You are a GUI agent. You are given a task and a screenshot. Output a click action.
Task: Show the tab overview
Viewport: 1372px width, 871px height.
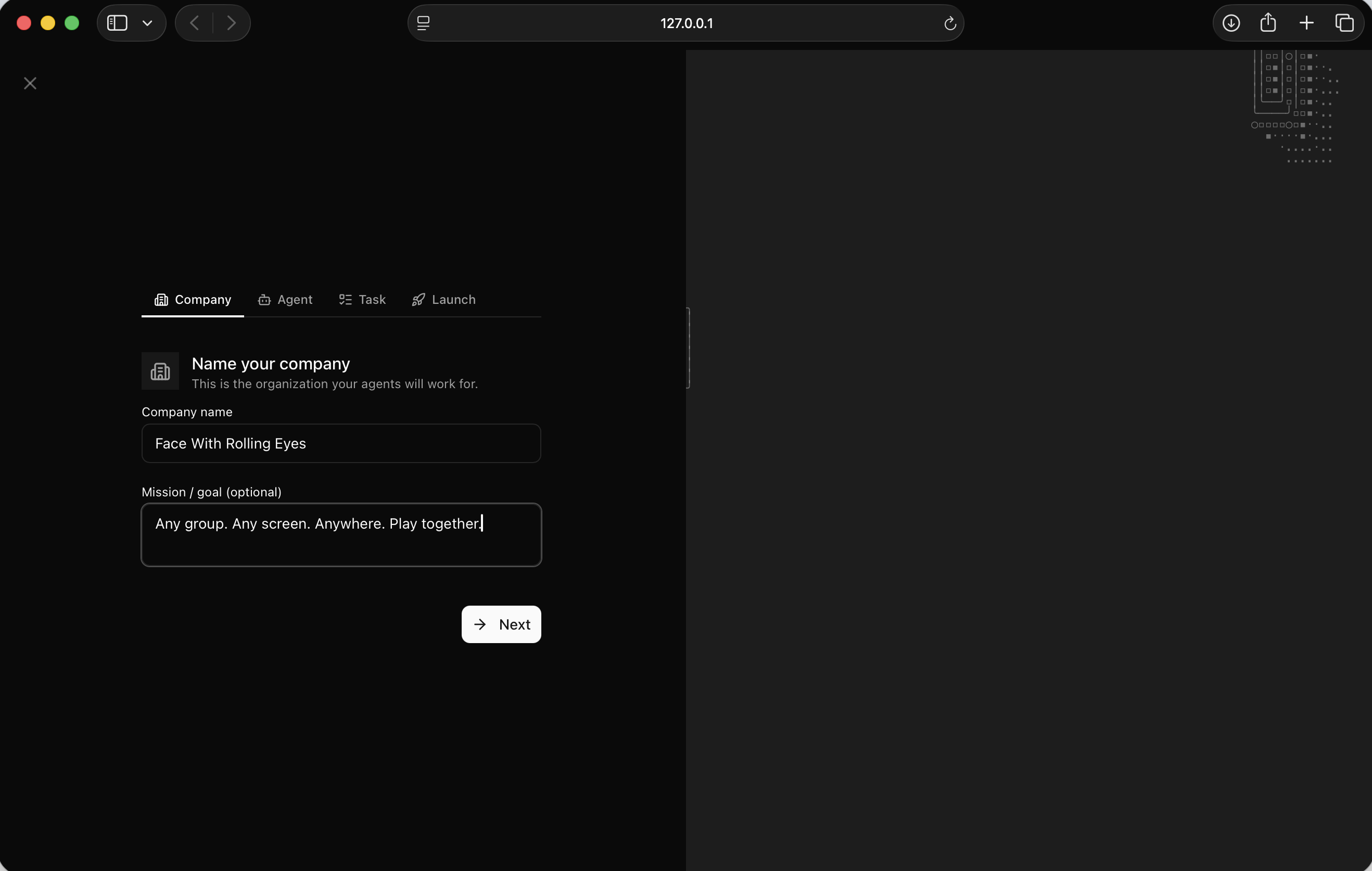click(1344, 23)
